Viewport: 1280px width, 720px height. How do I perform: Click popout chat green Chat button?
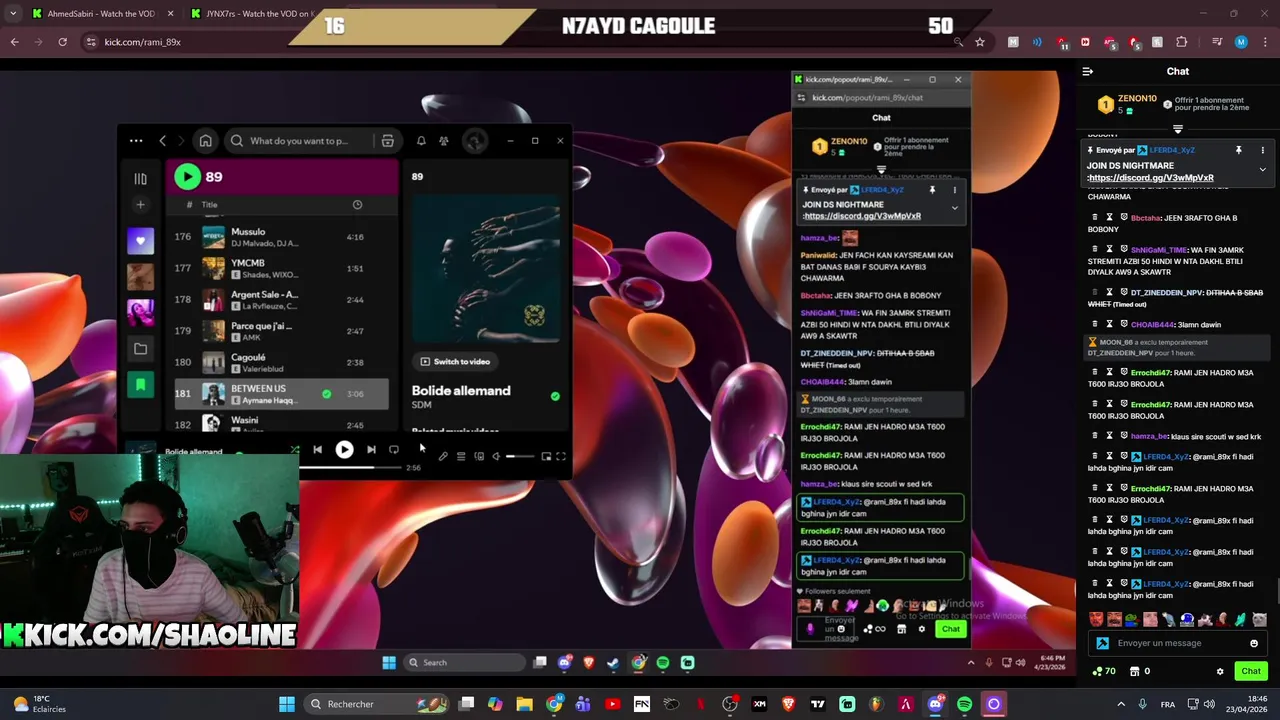950,629
